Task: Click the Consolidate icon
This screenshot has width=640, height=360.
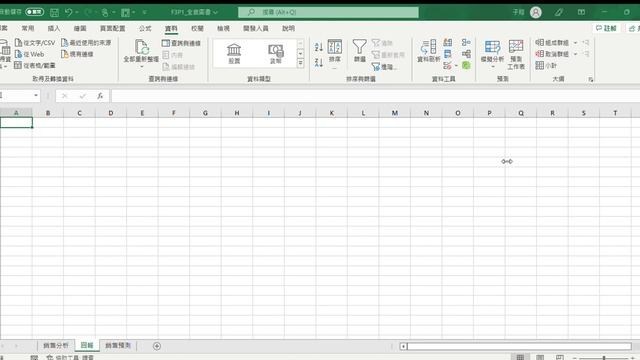Action: coord(466,42)
